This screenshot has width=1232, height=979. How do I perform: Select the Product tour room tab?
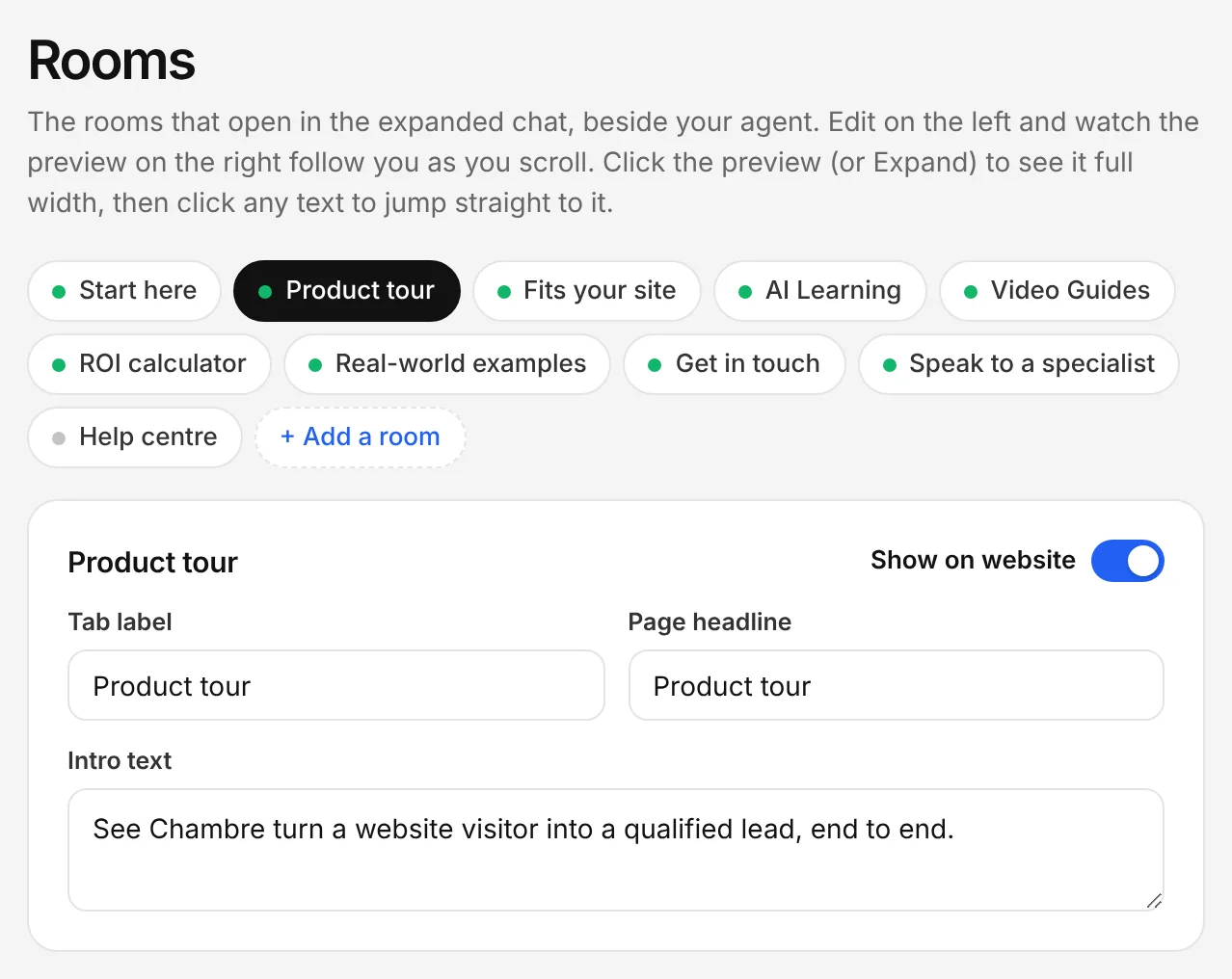(347, 291)
